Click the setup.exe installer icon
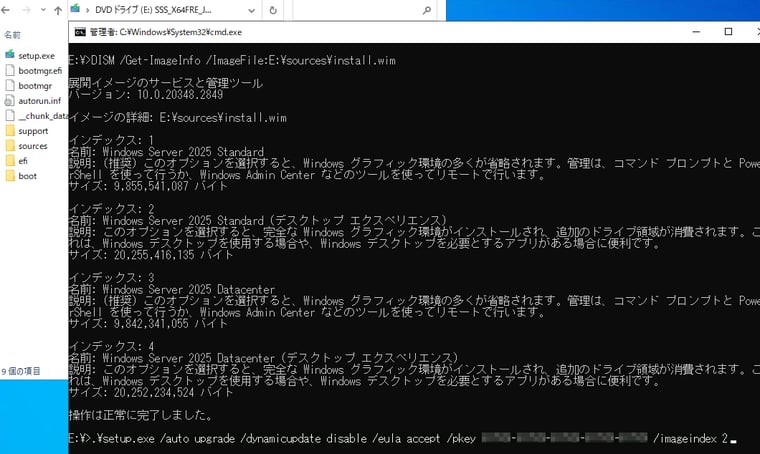Viewport: 760px width, 454px height. click(x=10, y=54)
